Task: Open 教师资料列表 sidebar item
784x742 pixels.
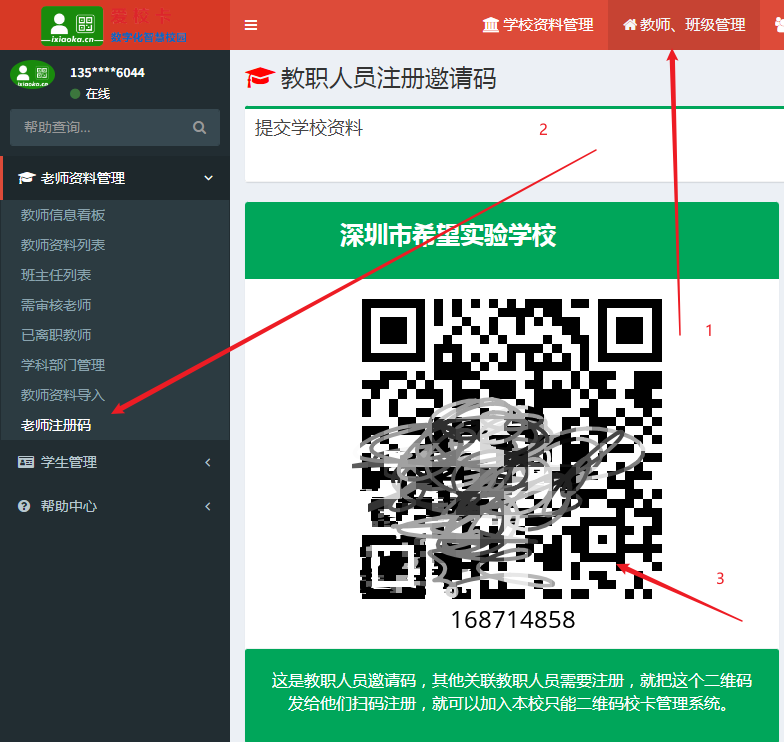Action: click(63, 245)
